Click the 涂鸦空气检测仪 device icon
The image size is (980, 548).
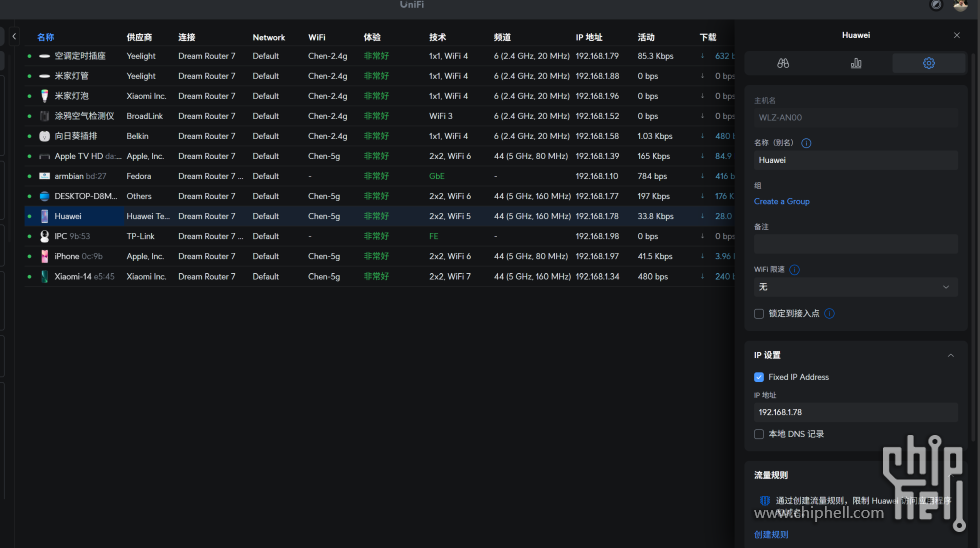pyautogui.click(x=44, y=116)
